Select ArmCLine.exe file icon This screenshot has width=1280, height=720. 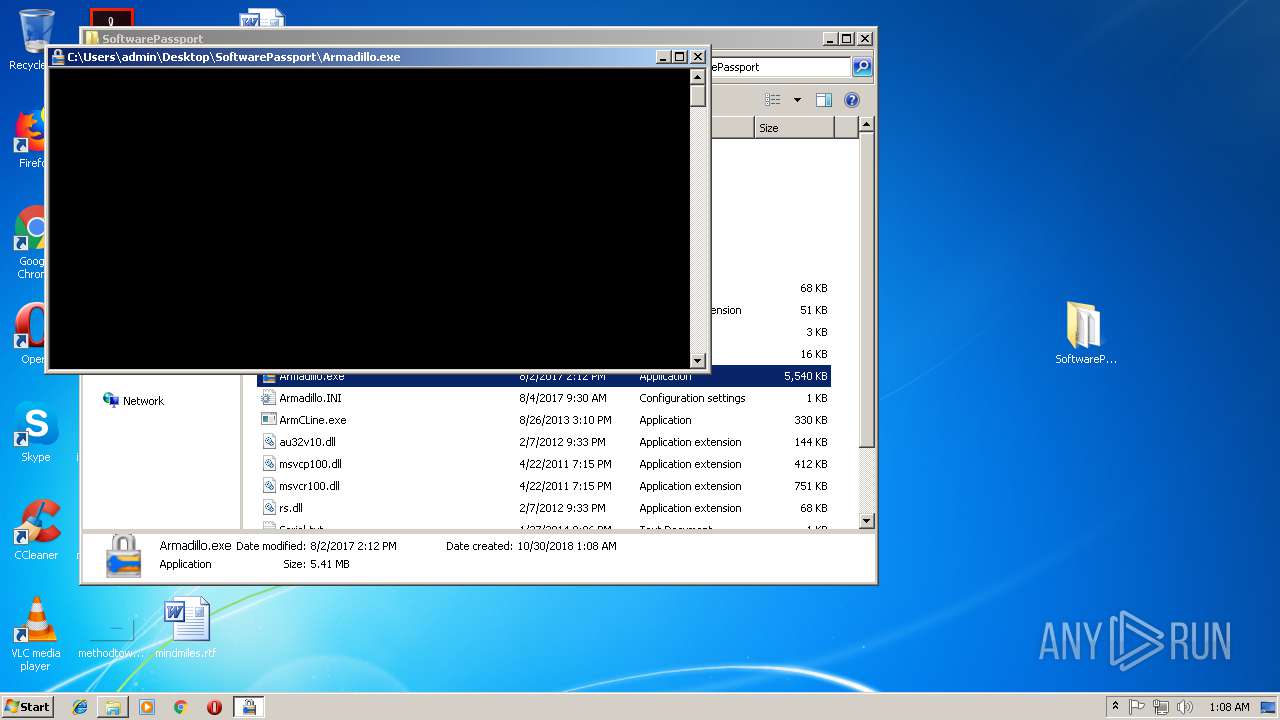point(269,420)
